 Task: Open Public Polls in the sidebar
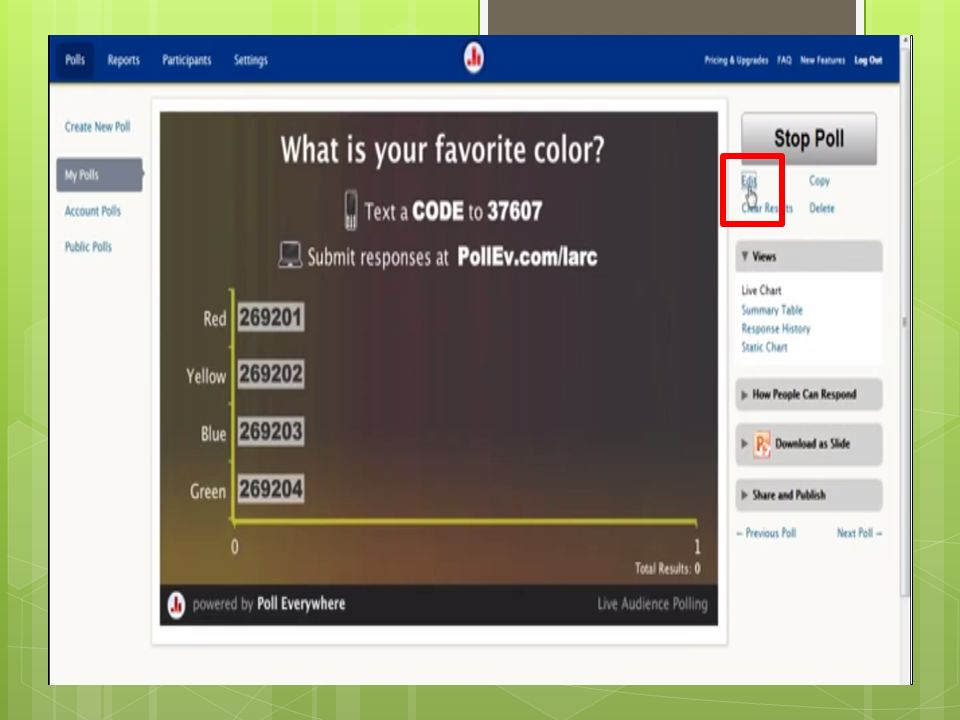88,247
